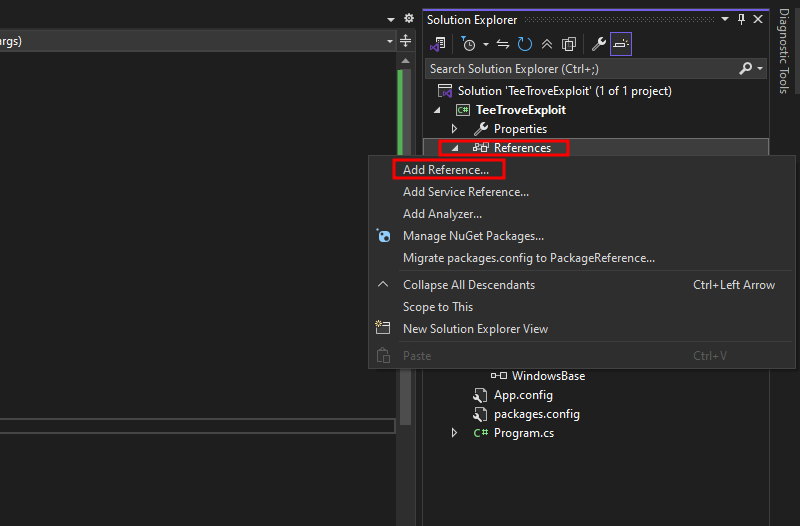Click the Pending Changes Filter clock icon

(x=468, y=44)
